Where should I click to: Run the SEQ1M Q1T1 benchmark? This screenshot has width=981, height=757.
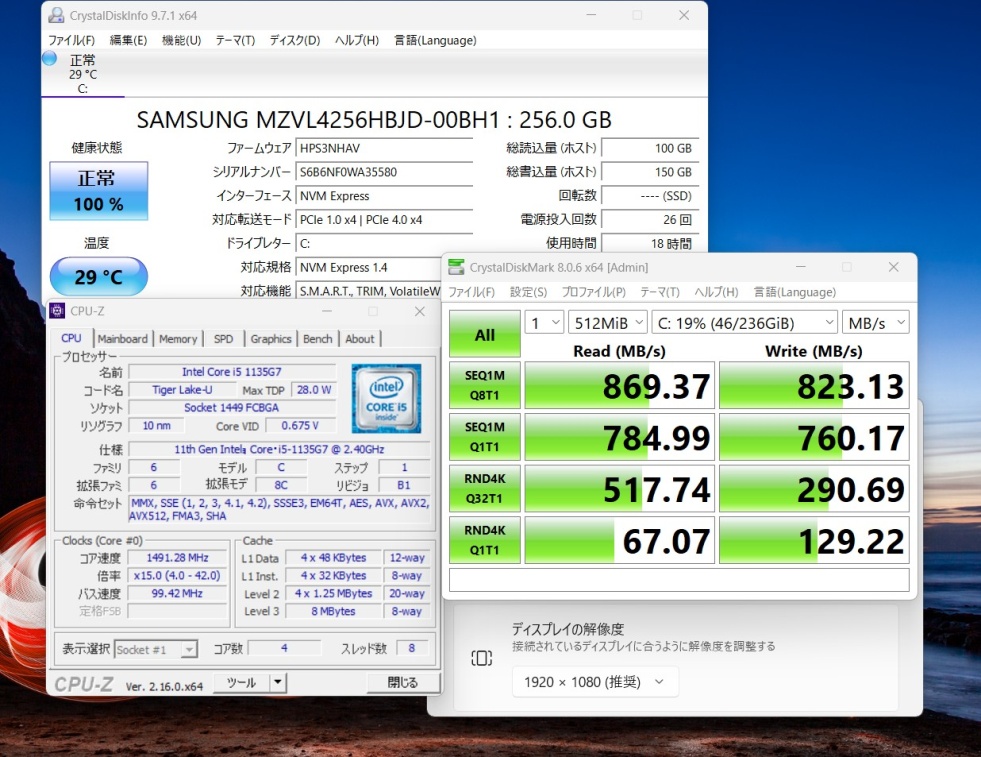point(485,437)
